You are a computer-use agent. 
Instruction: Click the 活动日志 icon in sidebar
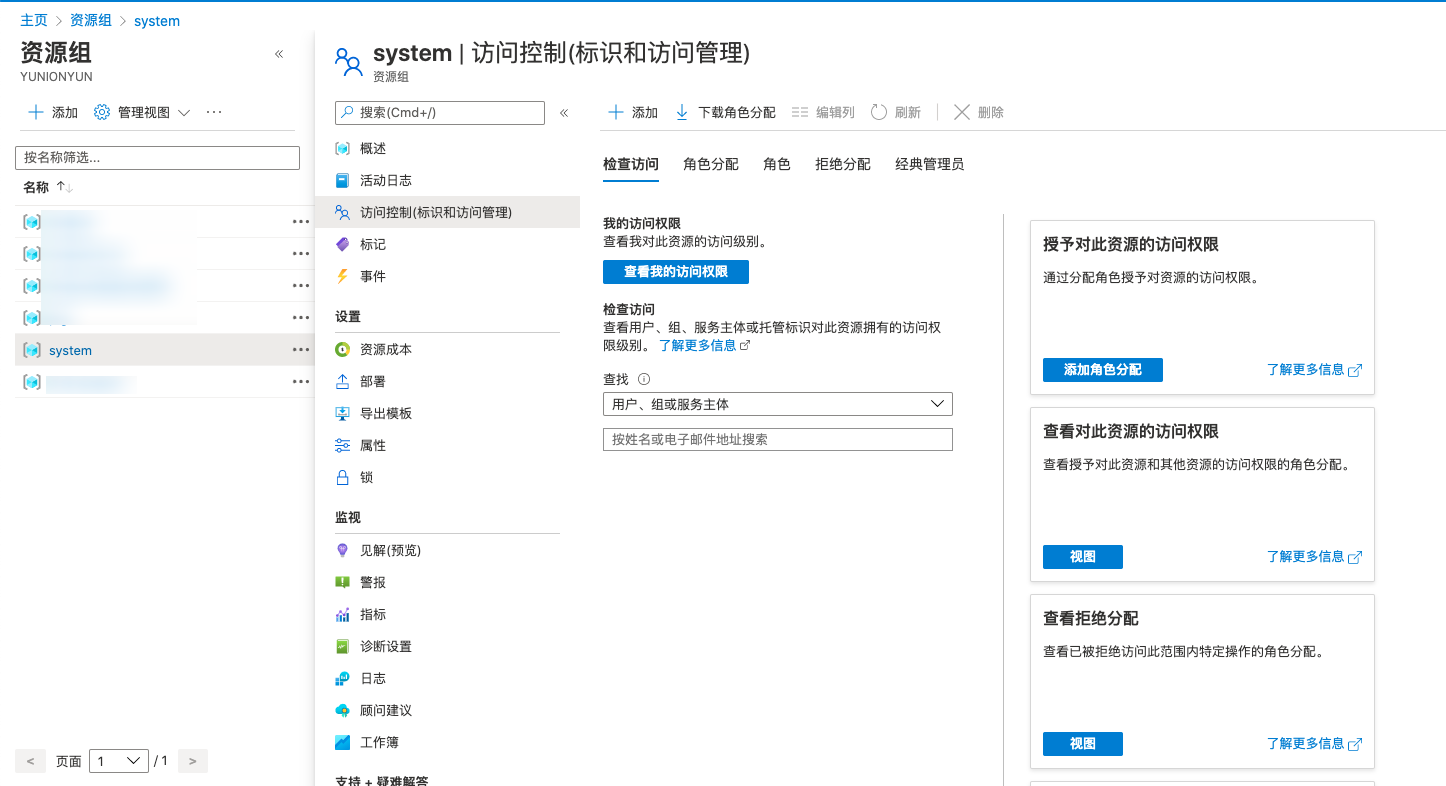[343, 181]
